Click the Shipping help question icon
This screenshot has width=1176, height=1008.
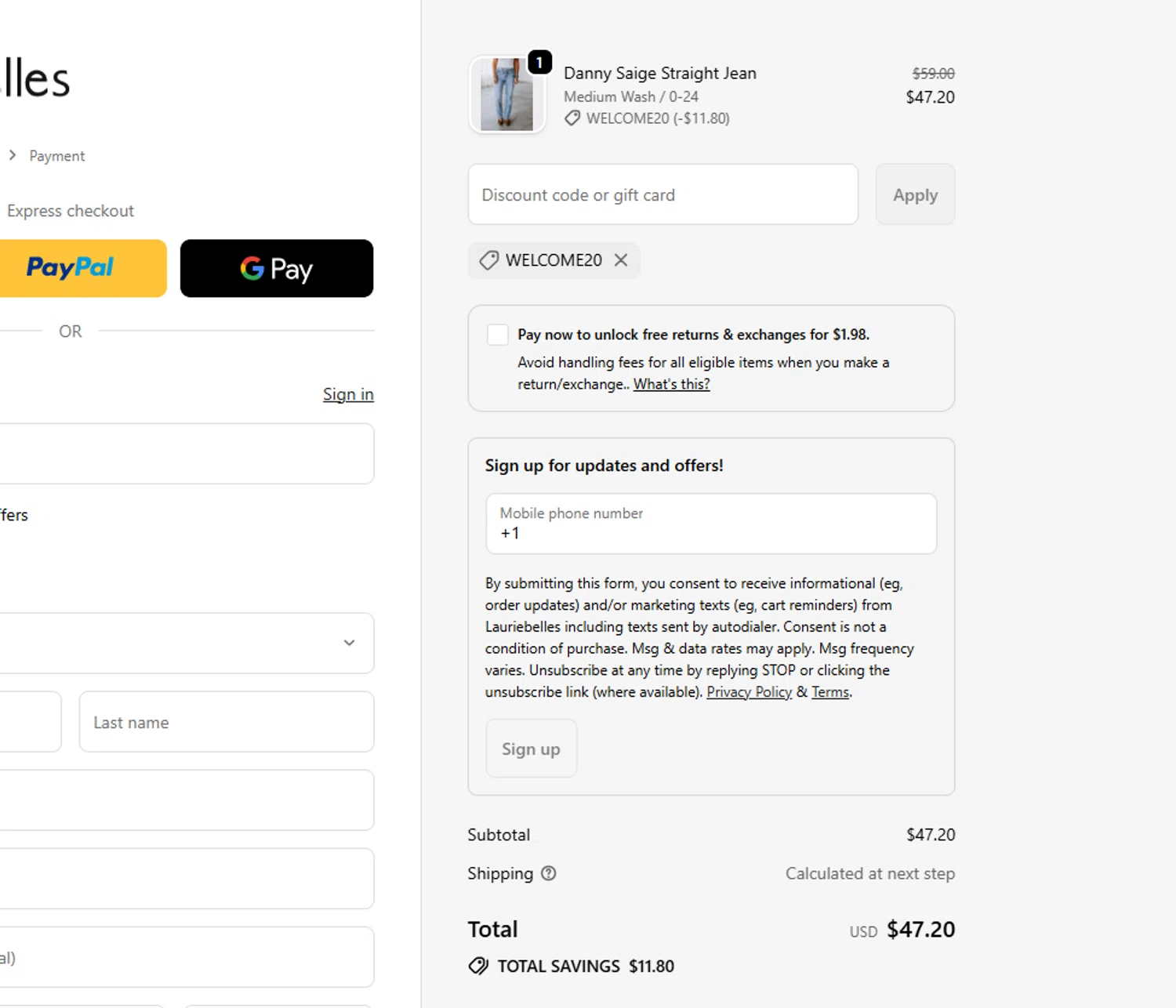(x=549, y=873)
